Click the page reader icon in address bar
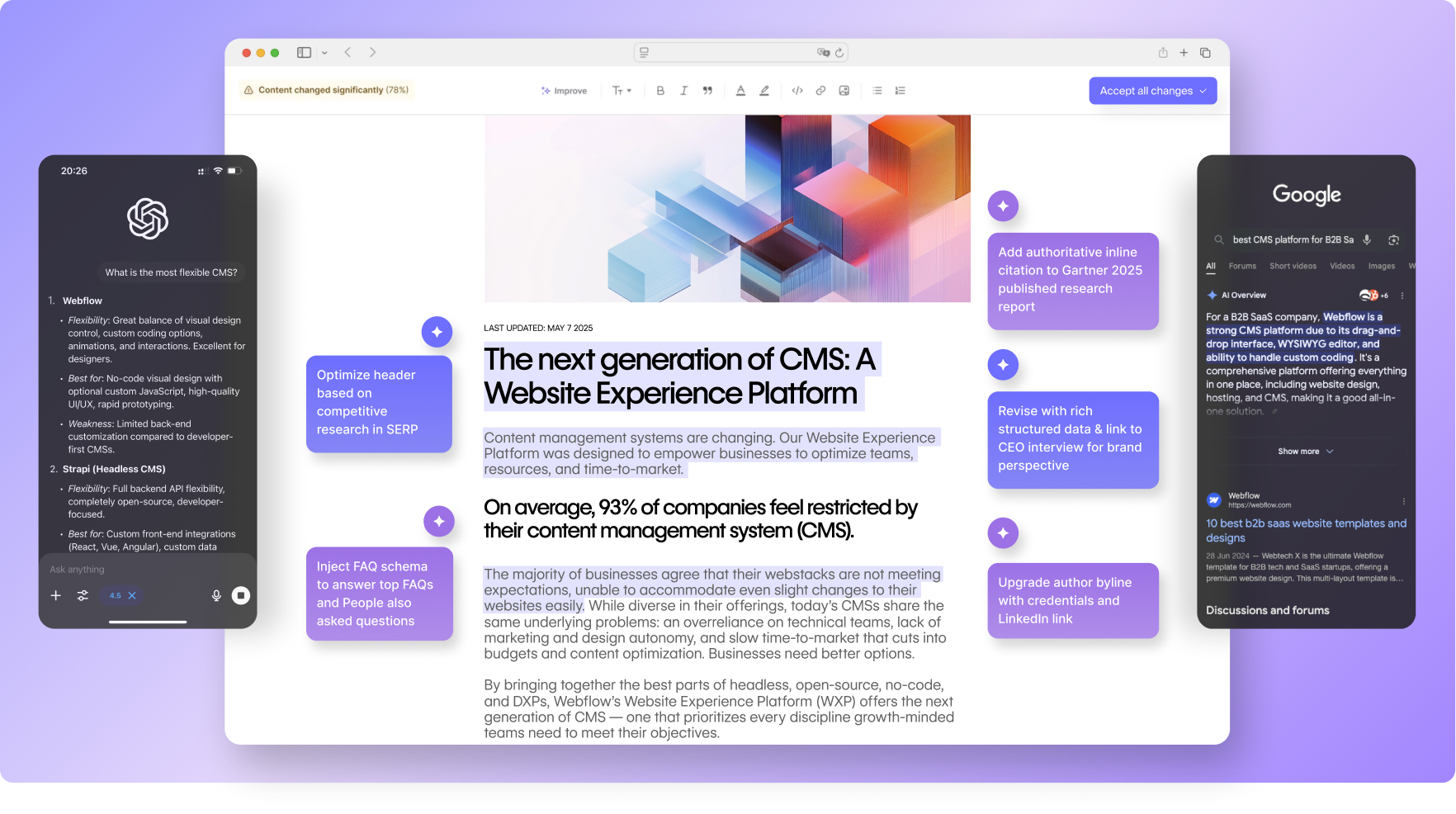This screenshot has width=1456, height=814. (x=645, y=52)
